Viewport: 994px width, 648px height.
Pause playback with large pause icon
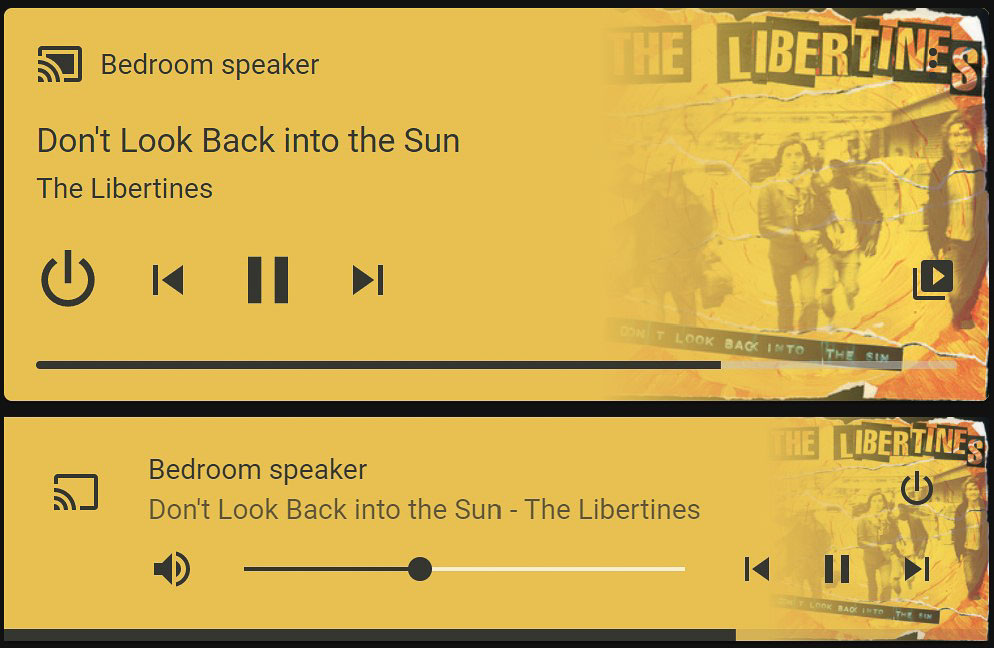[268, 280]
